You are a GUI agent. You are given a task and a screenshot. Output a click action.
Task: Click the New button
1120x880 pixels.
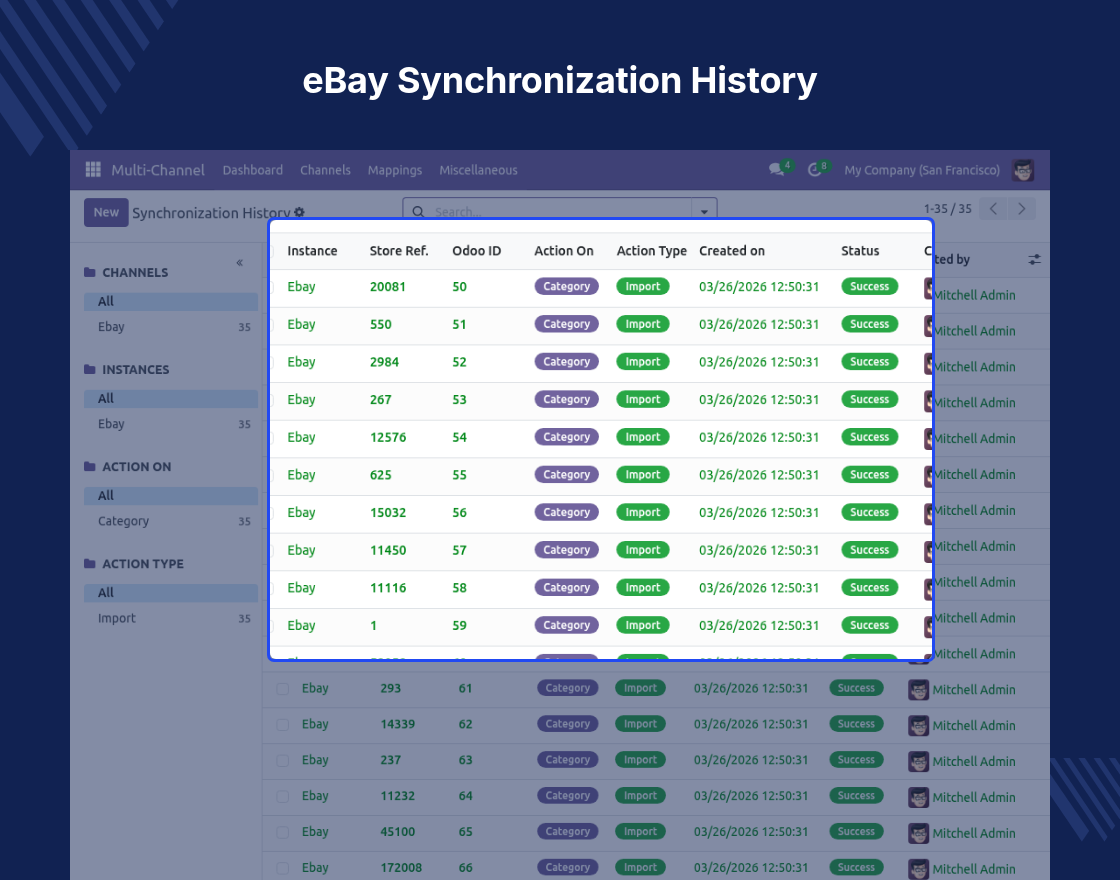106,212
